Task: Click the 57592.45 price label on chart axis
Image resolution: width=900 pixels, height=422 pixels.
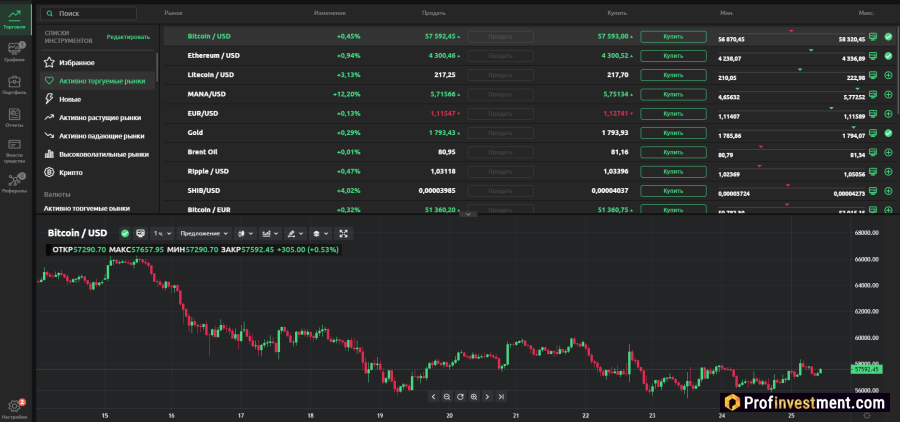Action: pyautogui.click(x=866, y=370)
